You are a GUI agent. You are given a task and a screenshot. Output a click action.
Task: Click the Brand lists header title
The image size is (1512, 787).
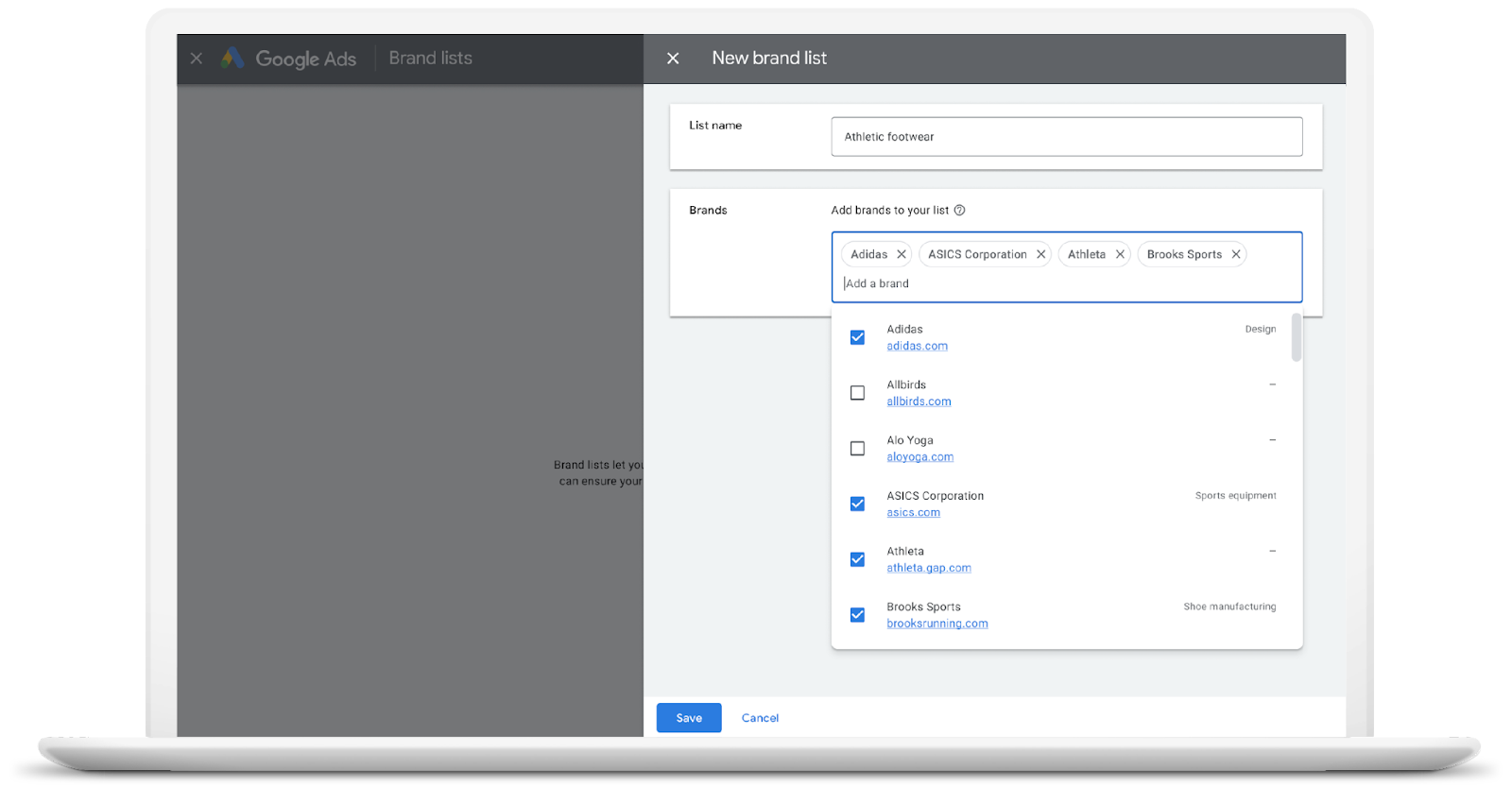pos(431,59)
